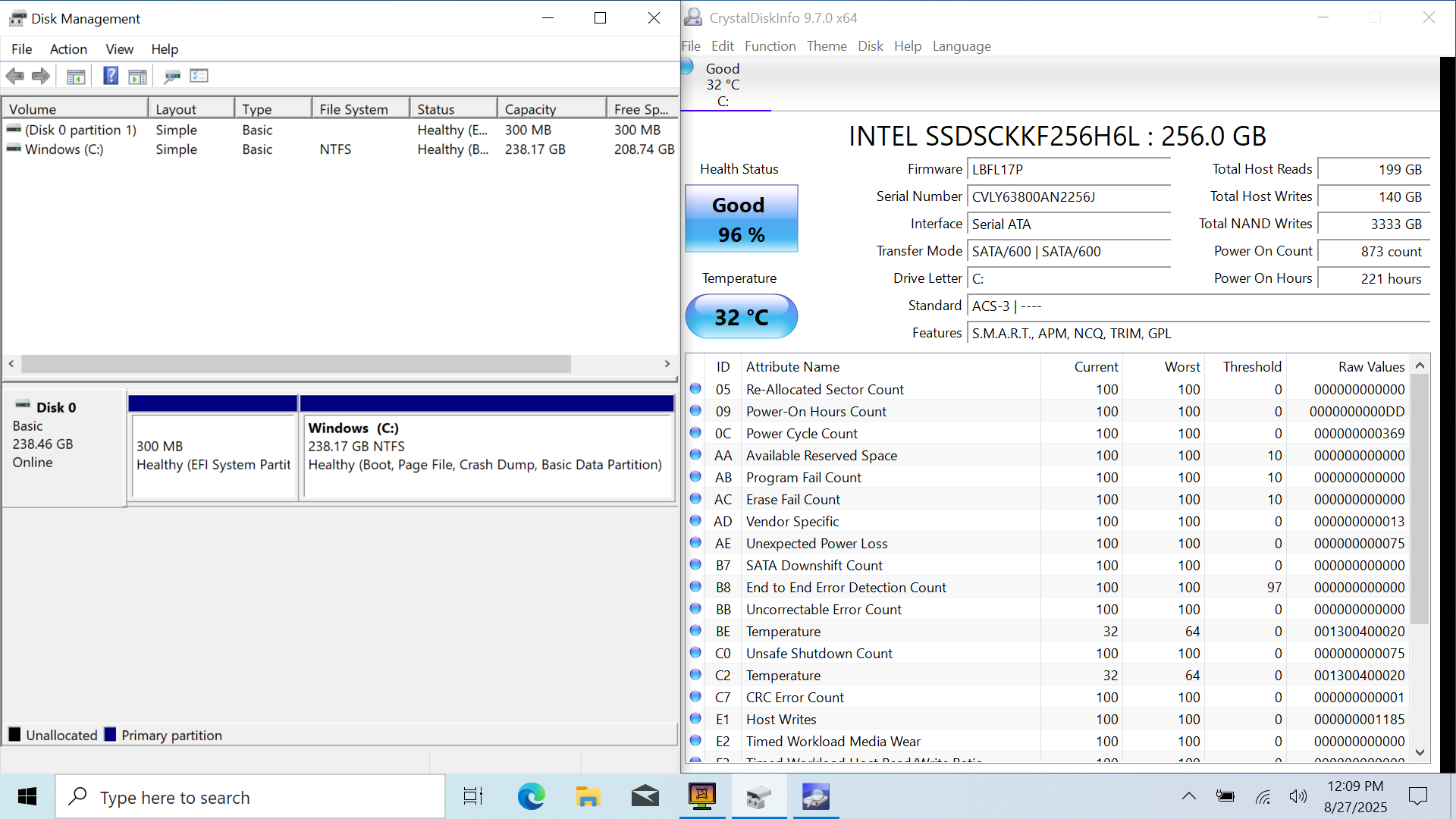Select the Disk 0 partition 1 volume icon
This screenshot has height=819, width=1456.
tap(14, 130)
